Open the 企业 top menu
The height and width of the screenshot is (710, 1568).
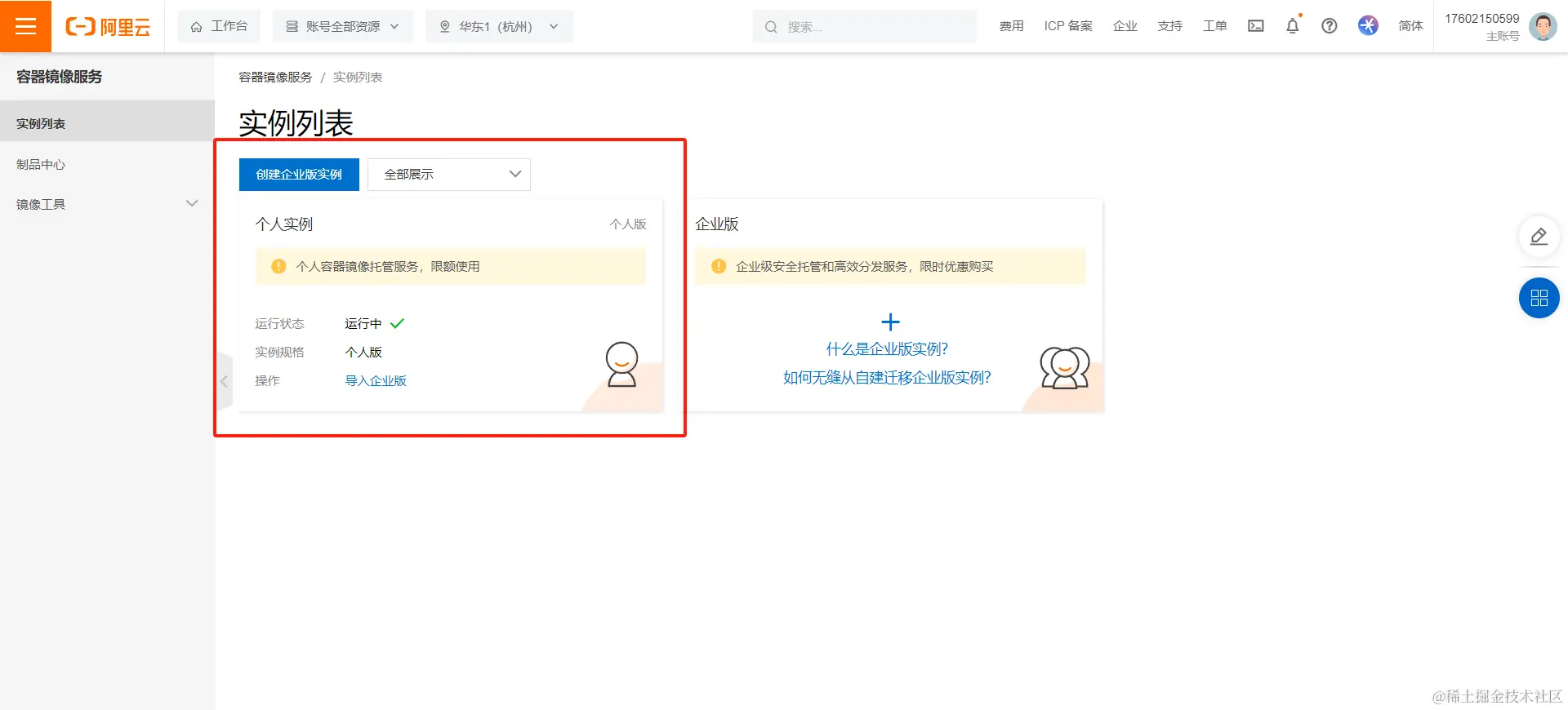coord(1125,26)
